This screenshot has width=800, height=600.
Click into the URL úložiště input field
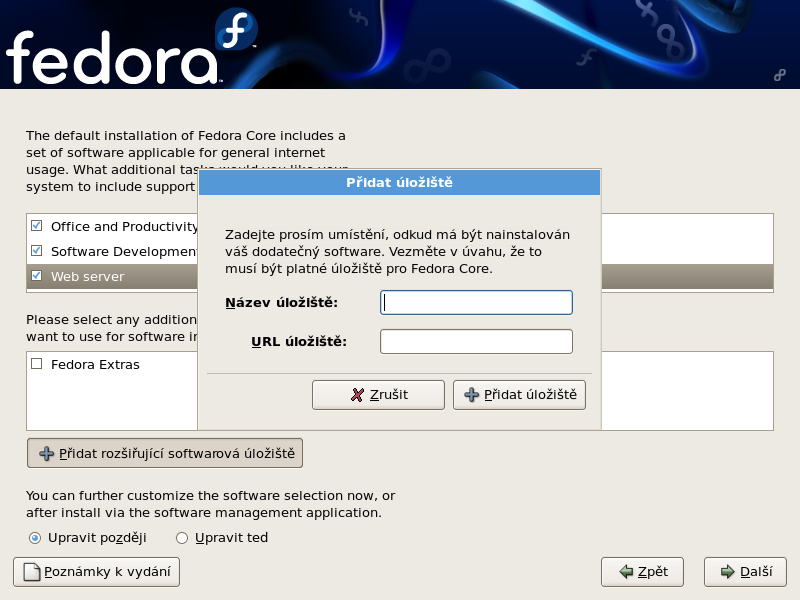coord(477,341)
